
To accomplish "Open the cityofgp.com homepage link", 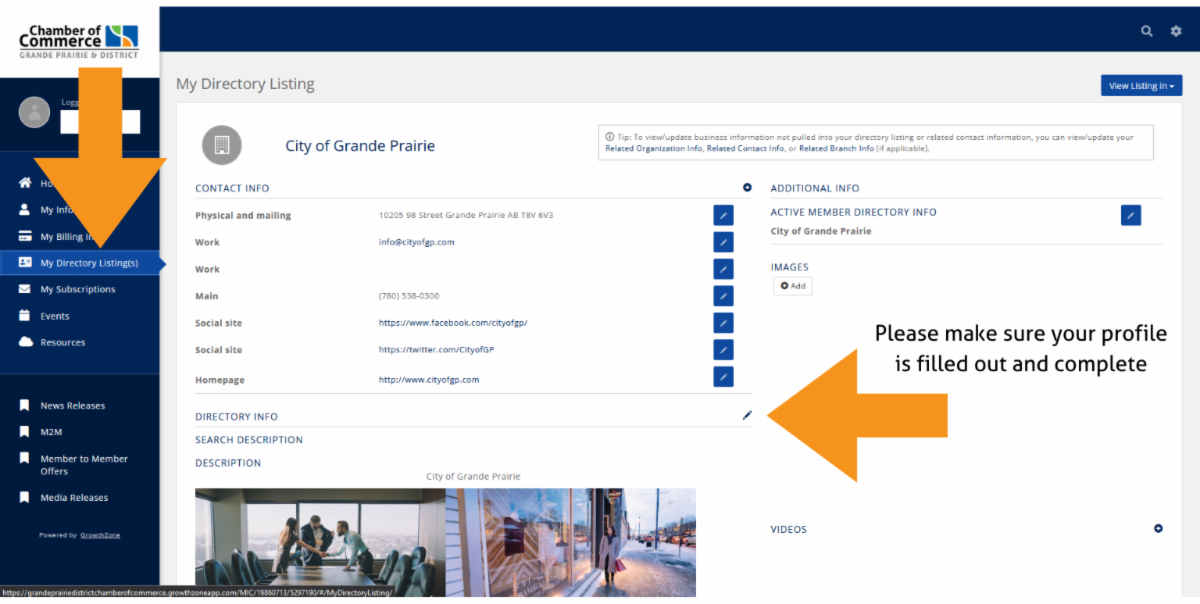I will (x=428, y=380).
